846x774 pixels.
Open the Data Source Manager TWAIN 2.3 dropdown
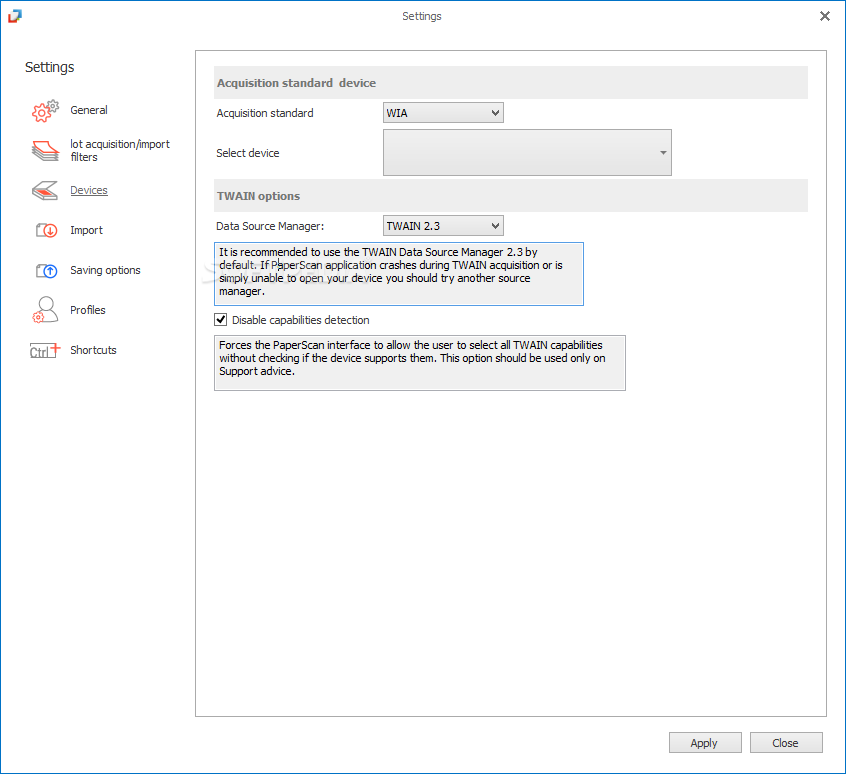pyautogui.click(x=443, y=225)
